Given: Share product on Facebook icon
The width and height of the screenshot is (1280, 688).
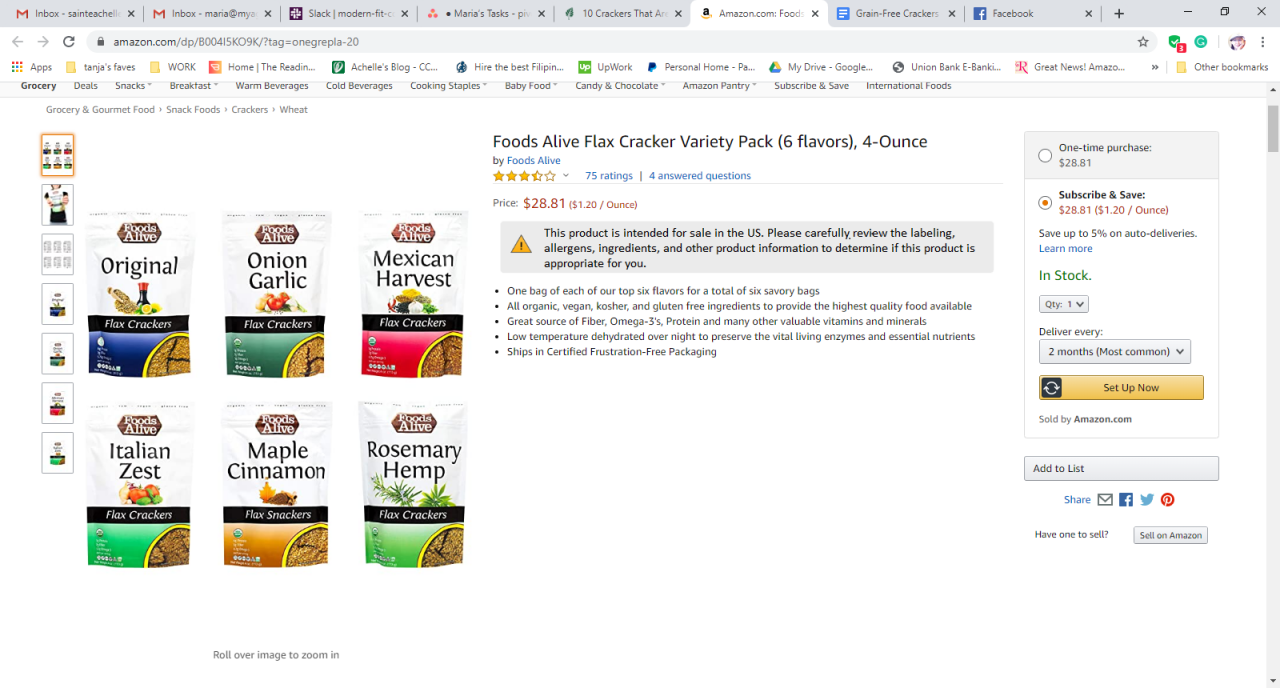Looking at the screenshot, I should [x=1126, y=500].
